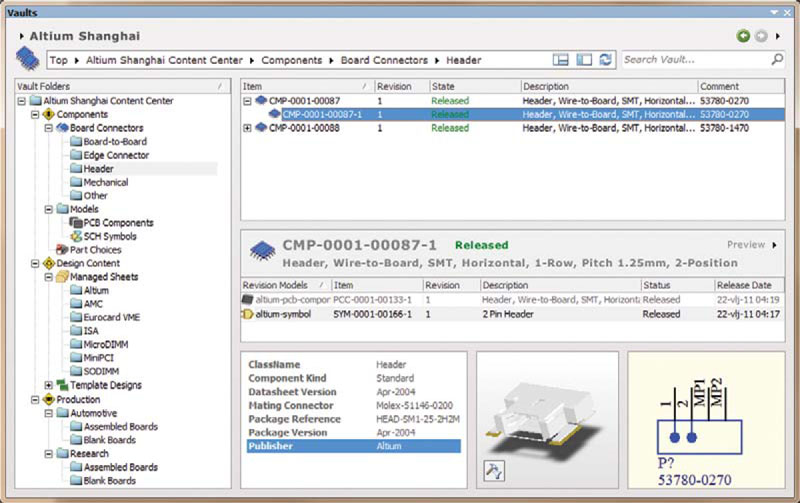This screenshot has height=503, width=800.
Task: Sort by the Comment column header
Action: coord(740,87)
